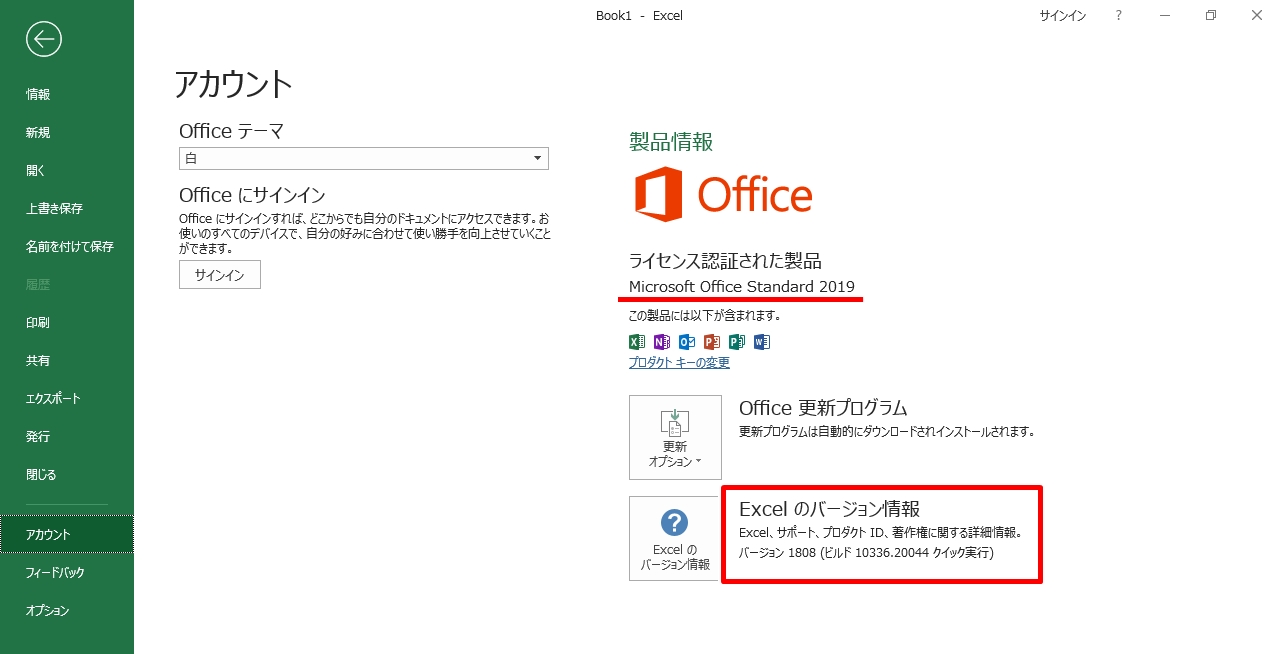Click the プロダクト キーの変更 link

(x=678, y=364)
